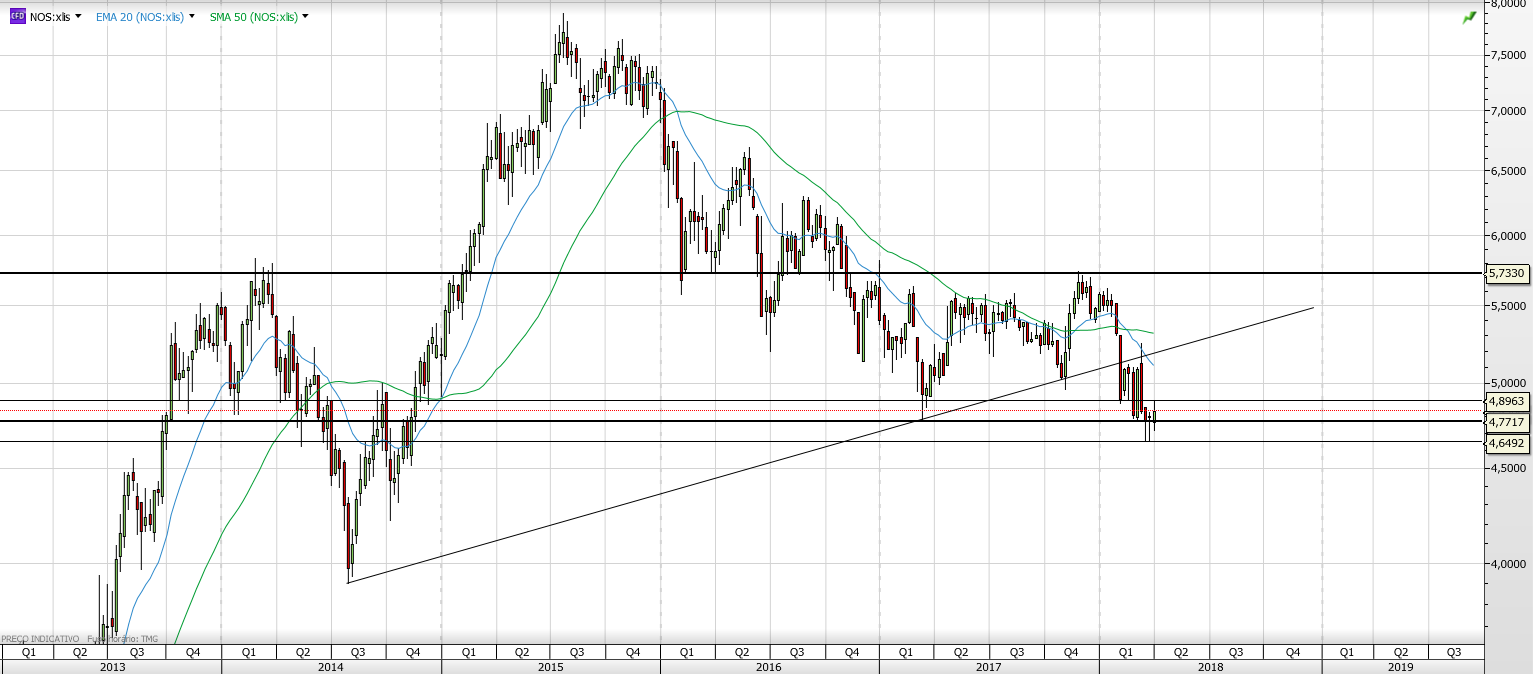Select the rising diagonal trendline from 2014 low

click(830, 445)
